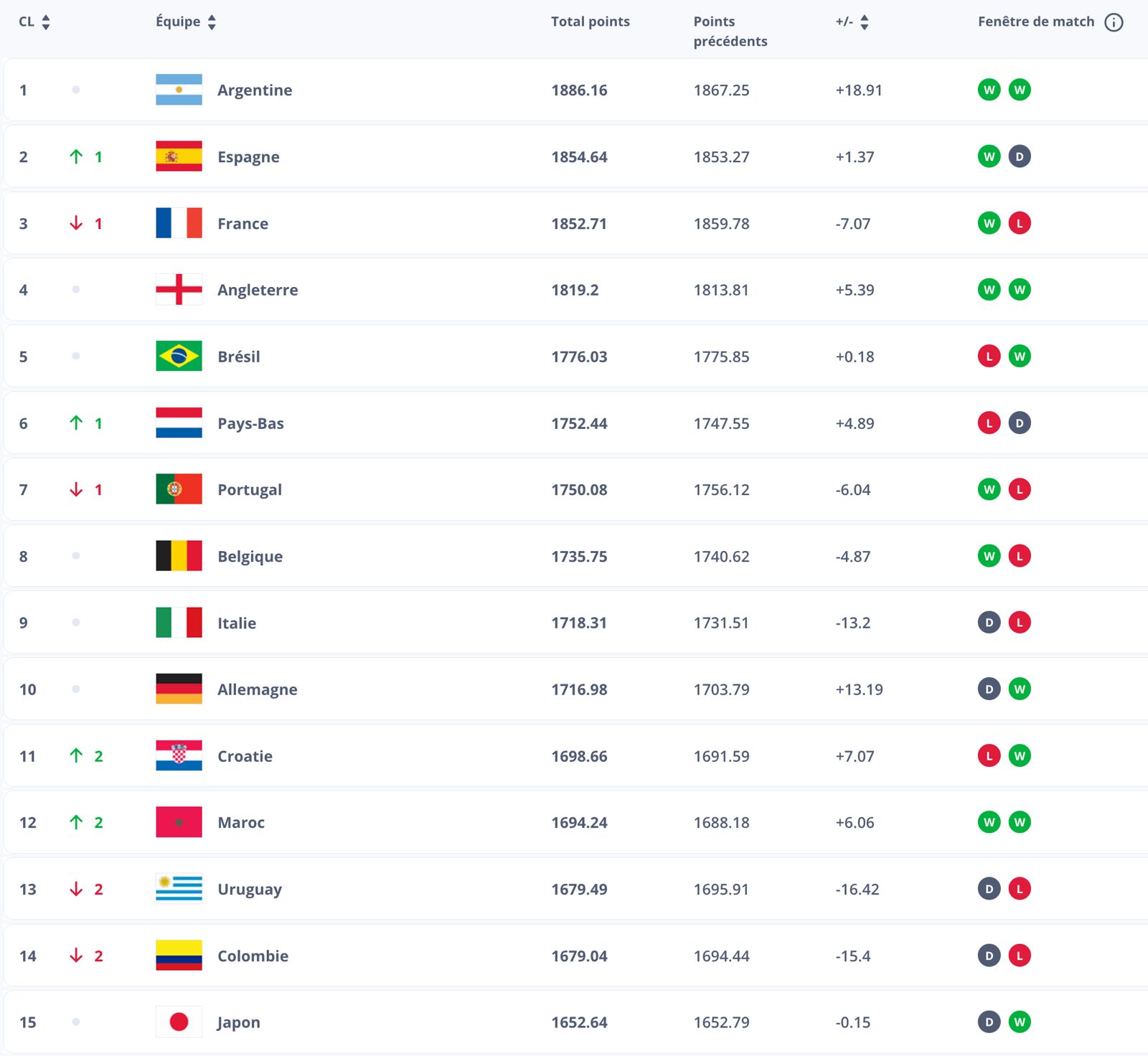Open the Pays-Bas team name

(250, 423)
